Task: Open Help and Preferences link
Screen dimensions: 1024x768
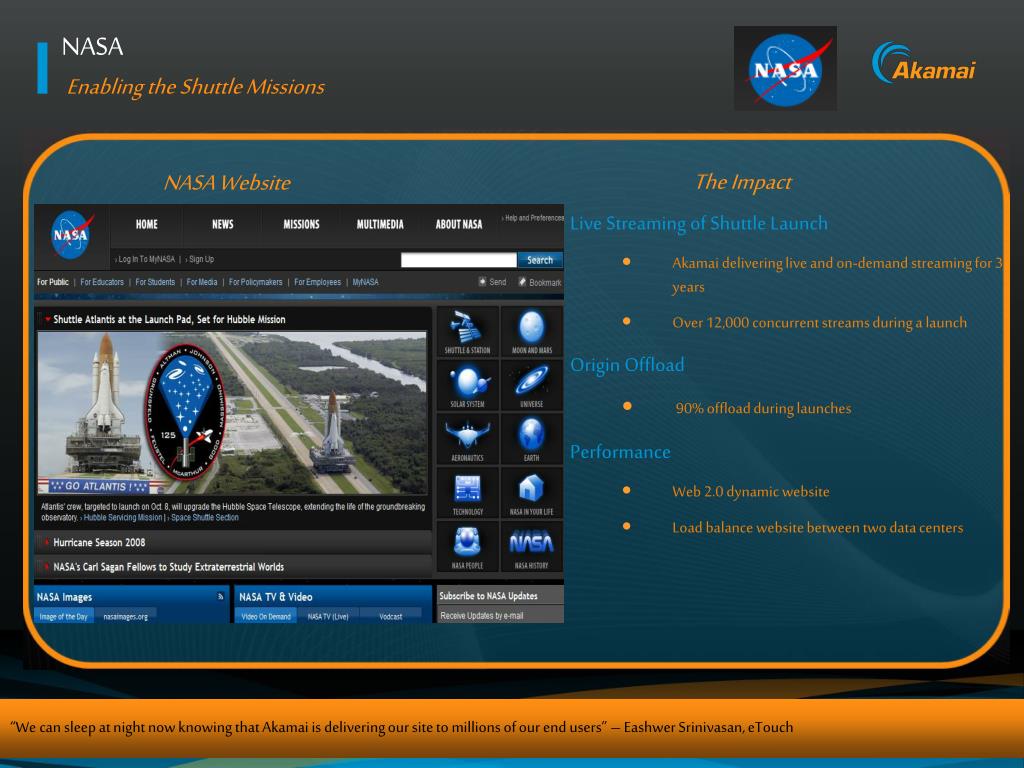Action: [x=534, y=218]
